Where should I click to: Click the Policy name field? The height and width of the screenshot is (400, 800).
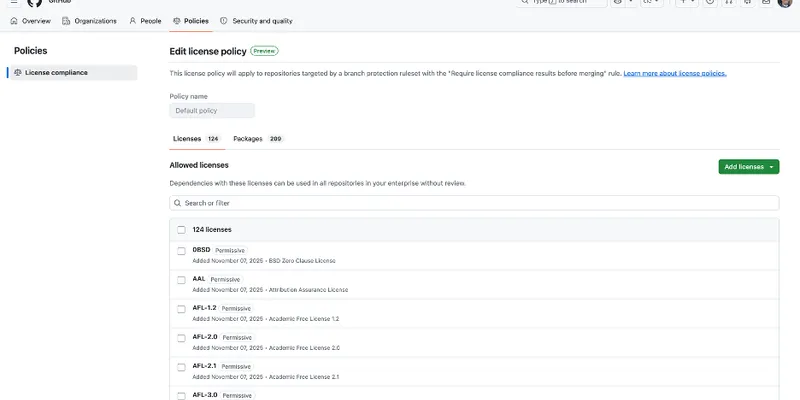(x=212, y=111)
